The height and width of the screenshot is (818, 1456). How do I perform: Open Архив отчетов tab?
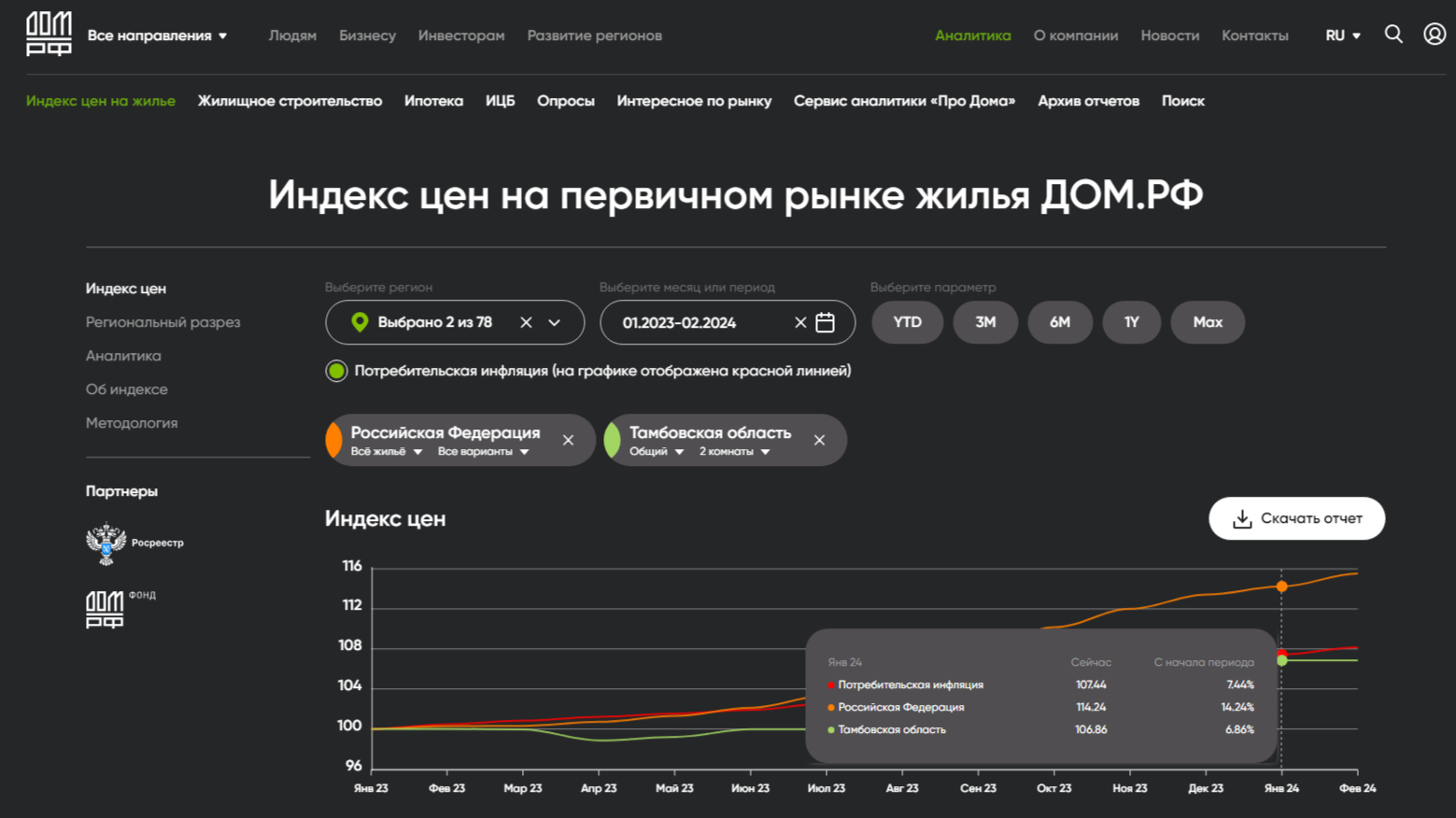coord(1089,101)
